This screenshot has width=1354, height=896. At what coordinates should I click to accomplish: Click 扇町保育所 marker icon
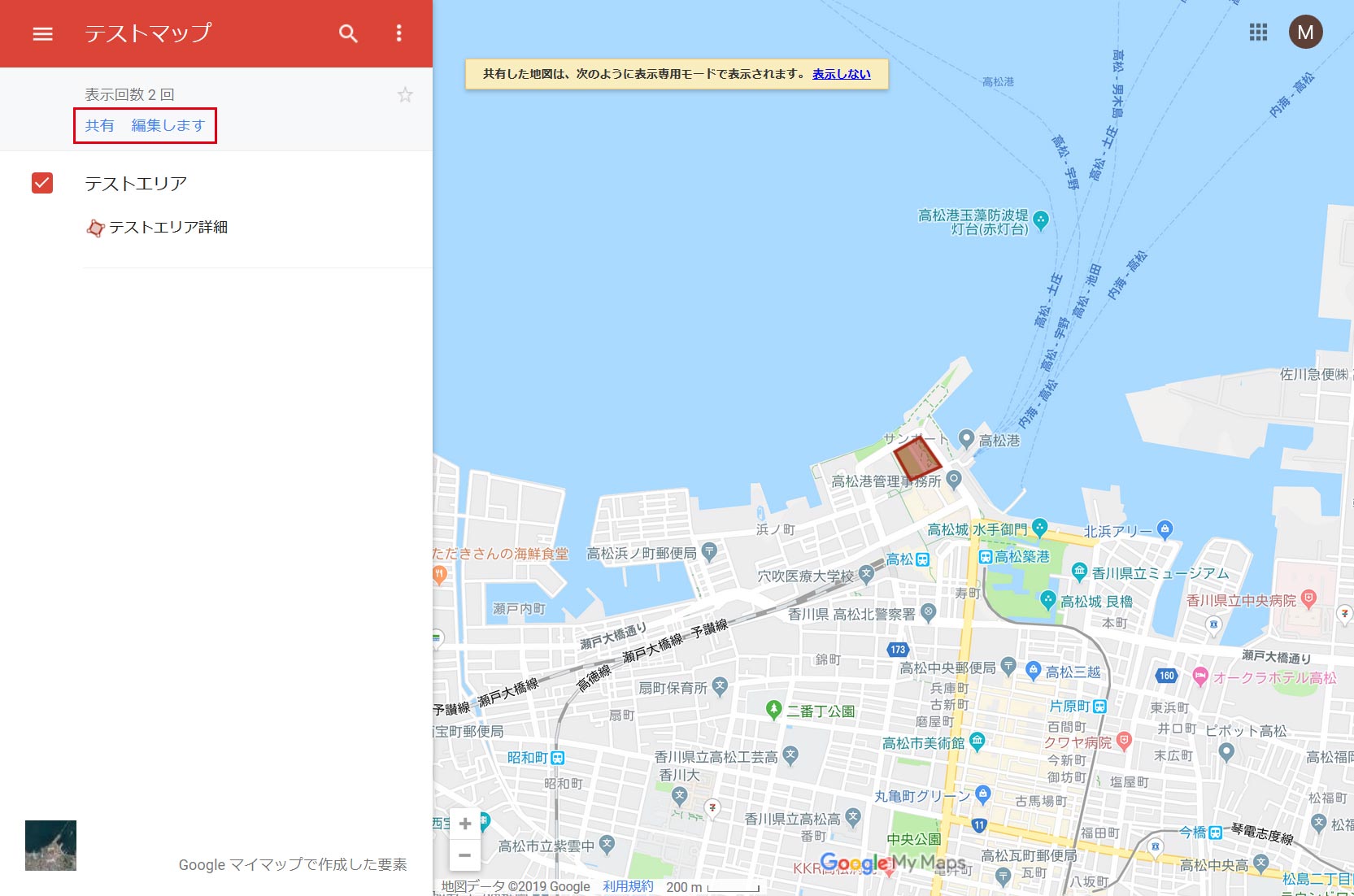click(x=720, y=686)
